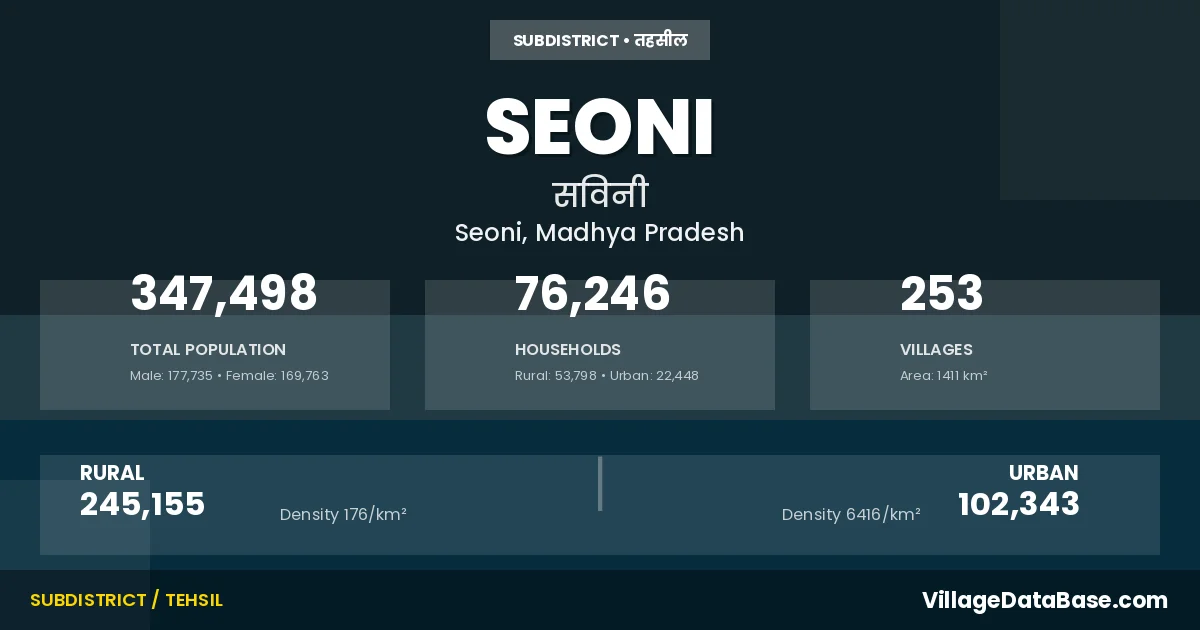This screenshot has width=1200, height=630.
Task: Select the RURAL heading
Action: click(x=112, y=473)
